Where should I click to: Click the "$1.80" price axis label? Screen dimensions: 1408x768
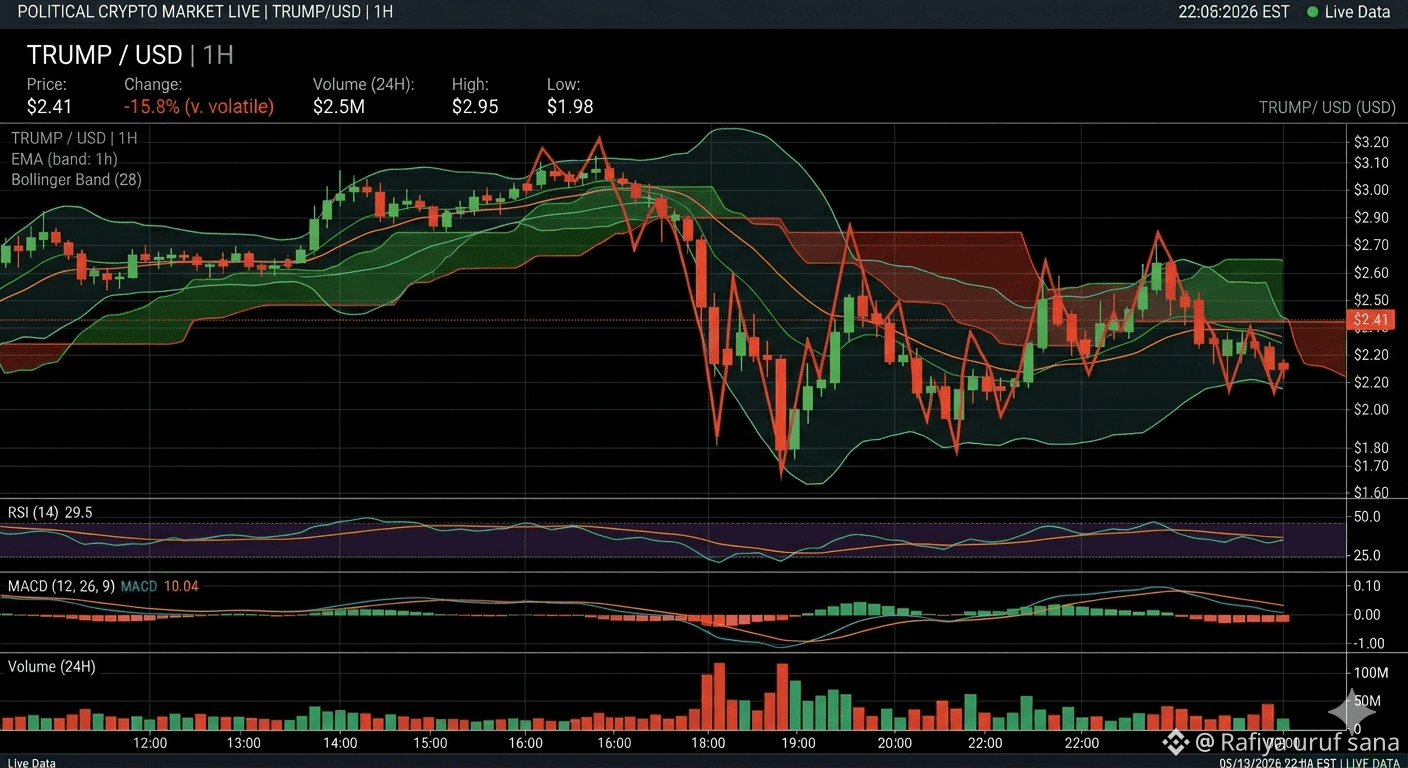click(1372, 448)
